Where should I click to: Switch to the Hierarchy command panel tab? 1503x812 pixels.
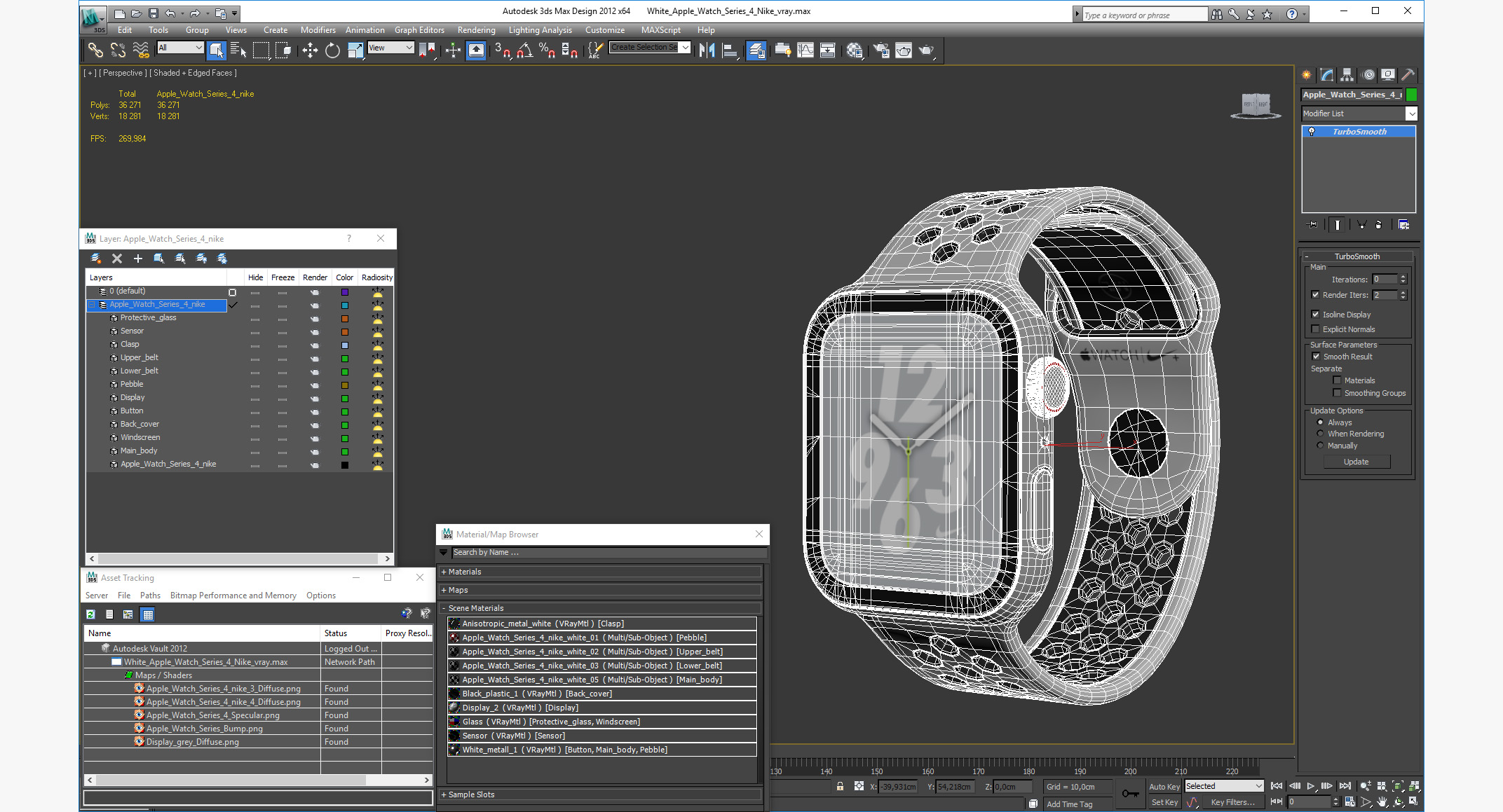click(x=1347, y=75)
